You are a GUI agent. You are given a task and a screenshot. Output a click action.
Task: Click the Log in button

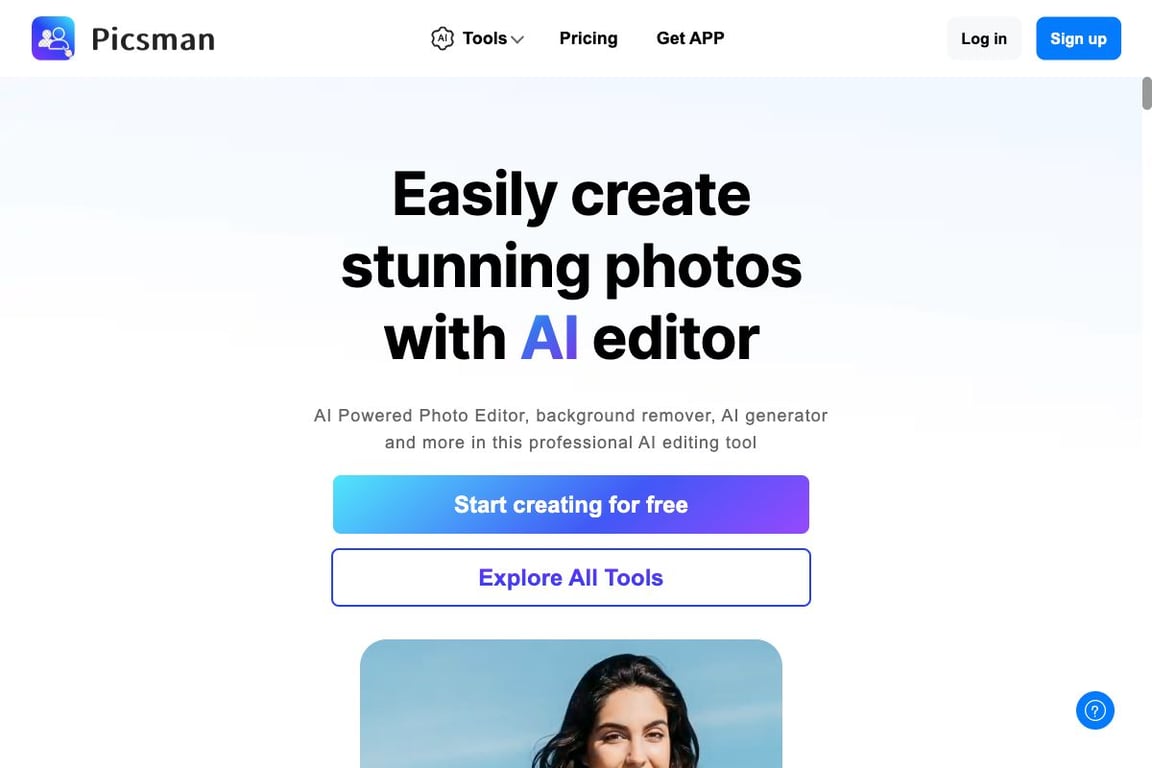click(984, 38)
